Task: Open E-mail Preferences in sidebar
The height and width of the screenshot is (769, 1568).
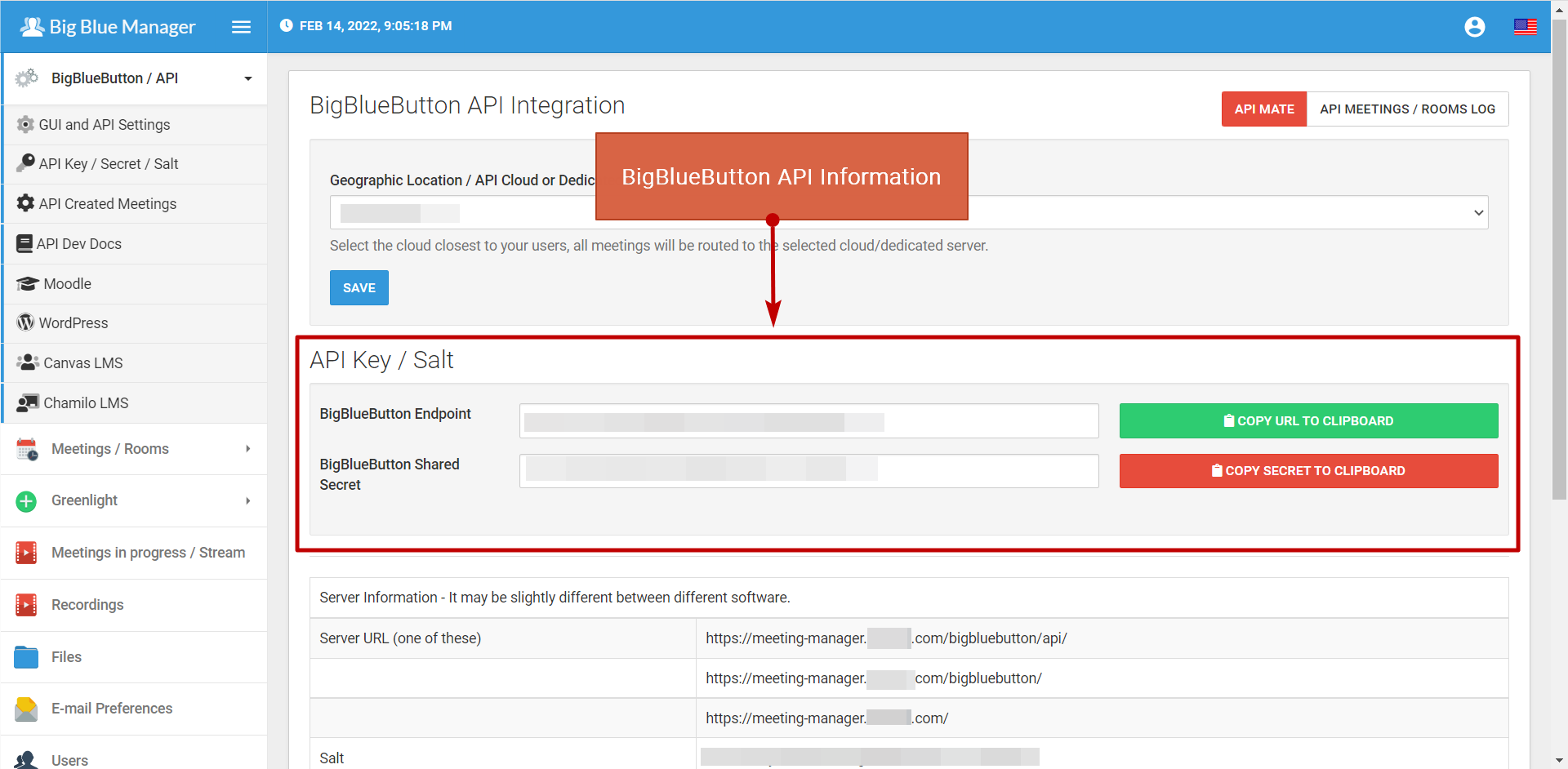Action: coord(112,709)
